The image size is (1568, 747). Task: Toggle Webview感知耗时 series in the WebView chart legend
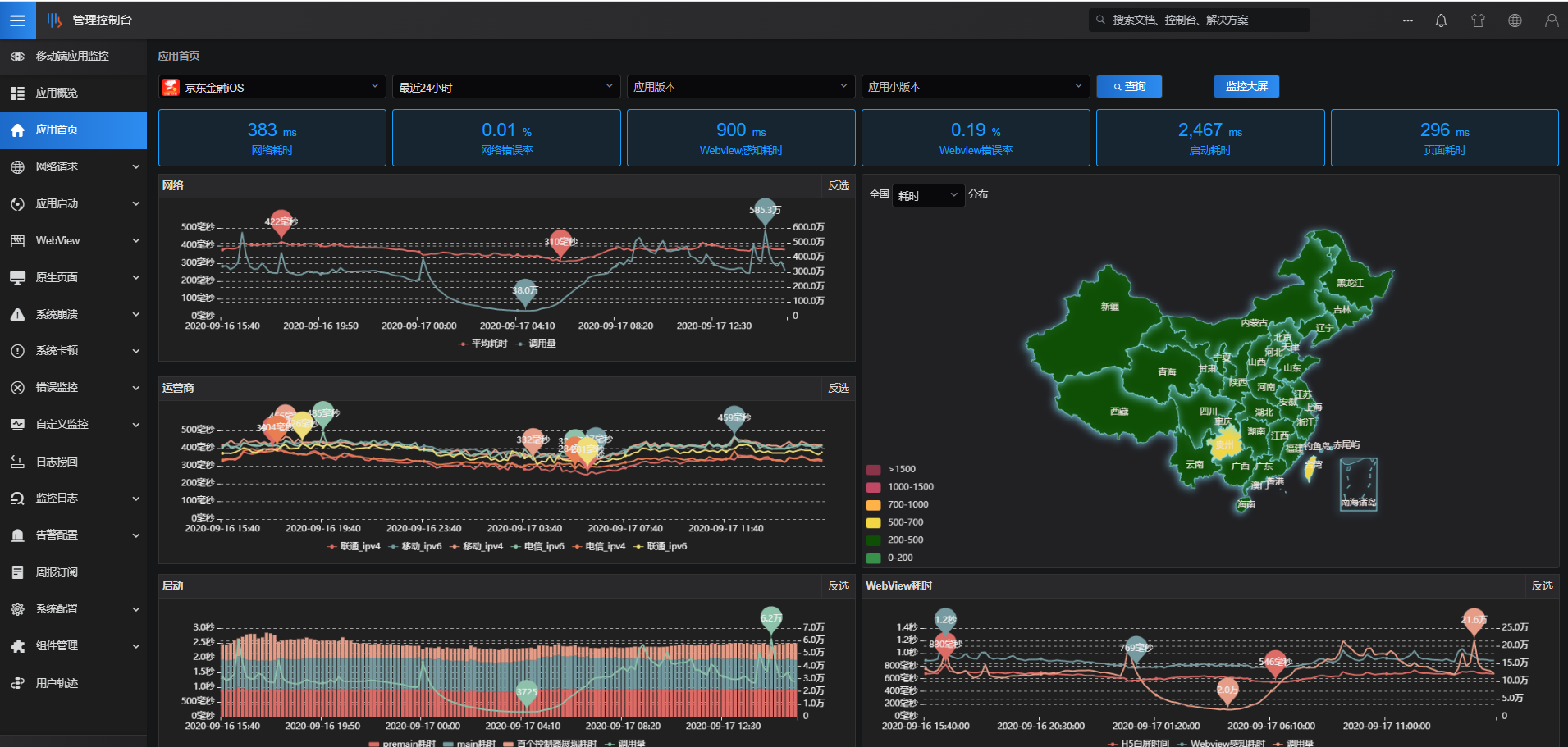click(1221, 743)
